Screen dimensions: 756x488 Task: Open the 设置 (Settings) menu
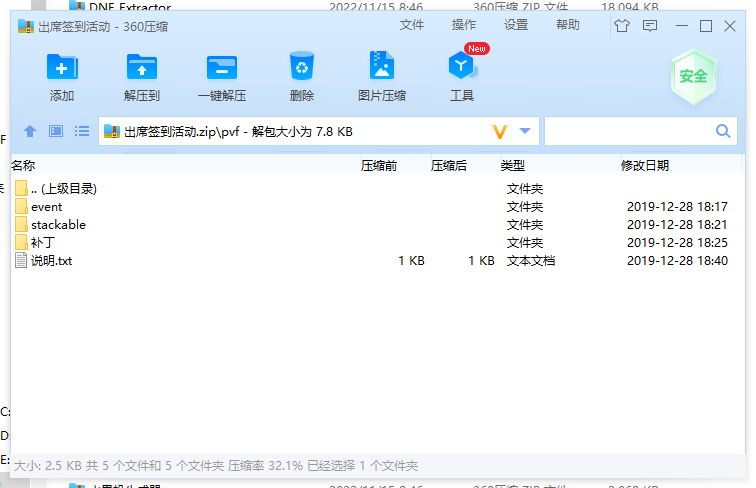click(515, 25)
